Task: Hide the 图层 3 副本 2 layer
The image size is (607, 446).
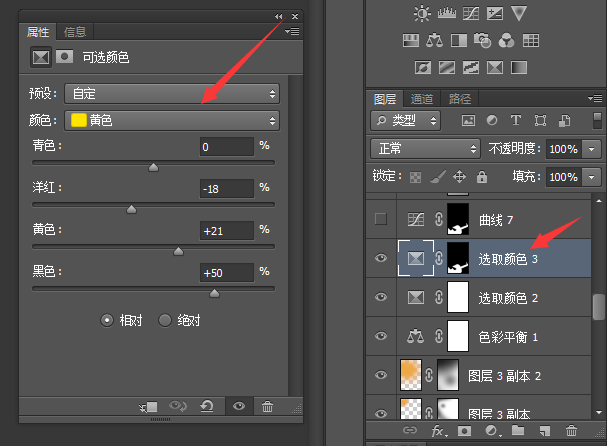Action: click(381, 375)
